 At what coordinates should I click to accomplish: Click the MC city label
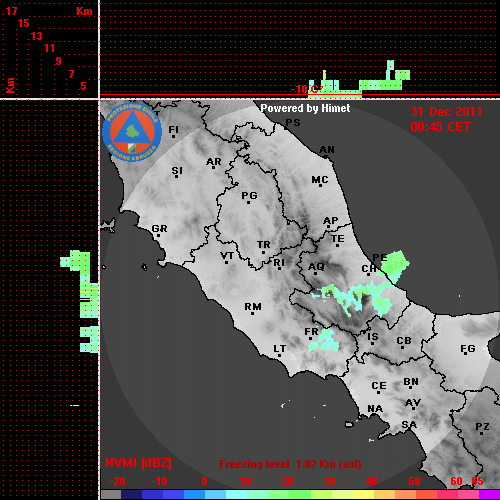click(320, 180)
